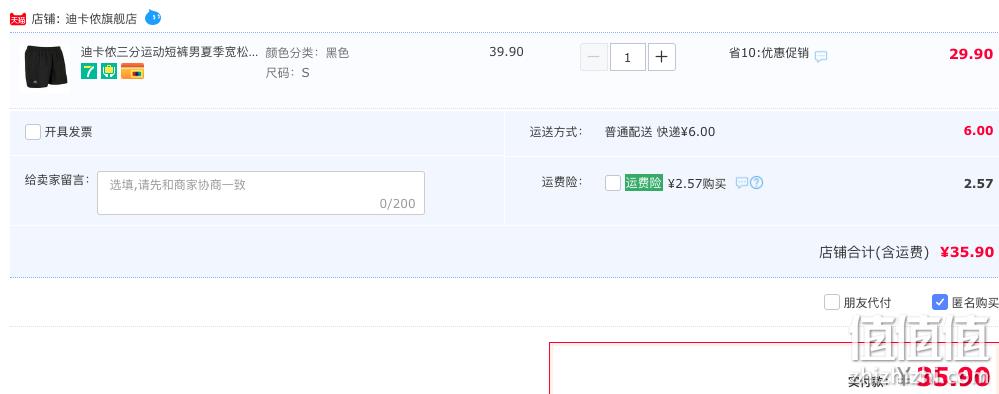Click the Tmall red logo icon
This screenshot has width=999, height=394.
[x=18, y=18]
